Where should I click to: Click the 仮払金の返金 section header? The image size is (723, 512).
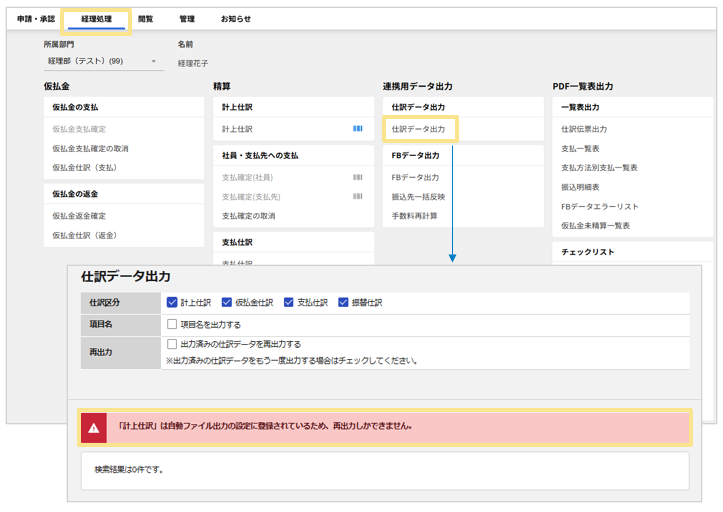pos(75,194)
